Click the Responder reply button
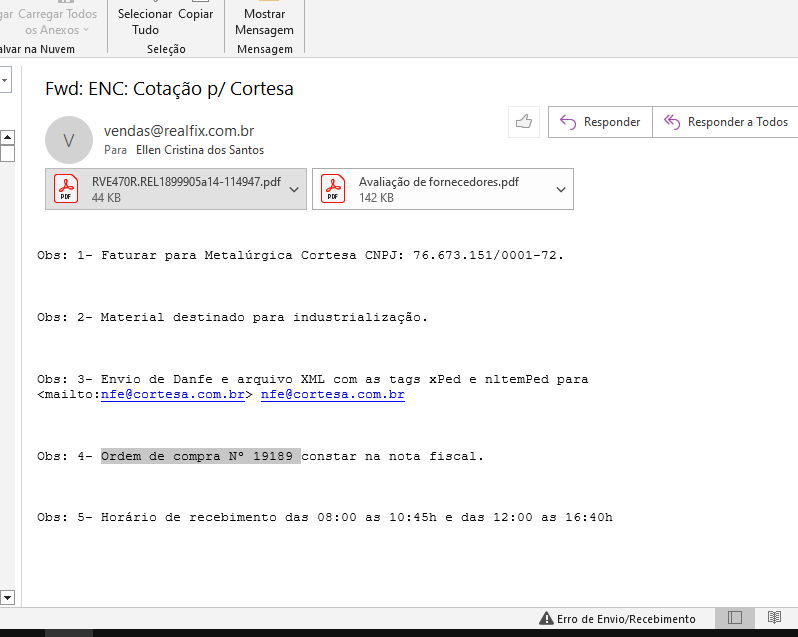 [x=600, y=122]
